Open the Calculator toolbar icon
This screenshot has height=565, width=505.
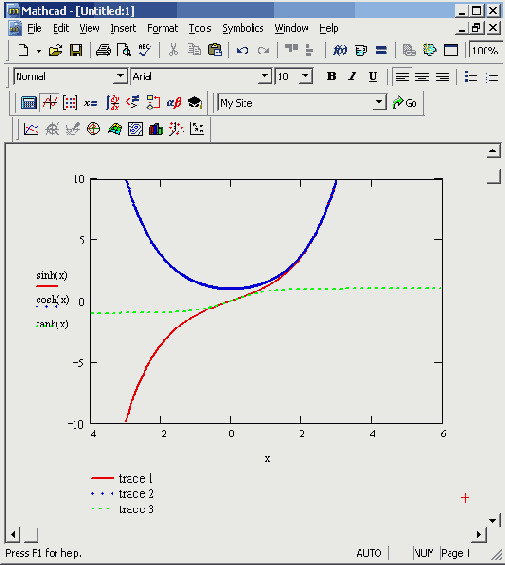tap(28, 103)
